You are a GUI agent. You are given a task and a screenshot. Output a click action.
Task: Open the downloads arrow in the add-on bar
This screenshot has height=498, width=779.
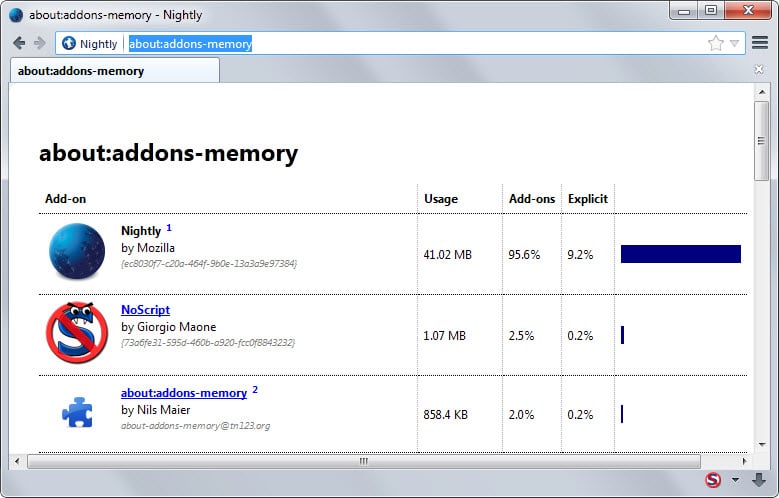(x=759, y=480)
